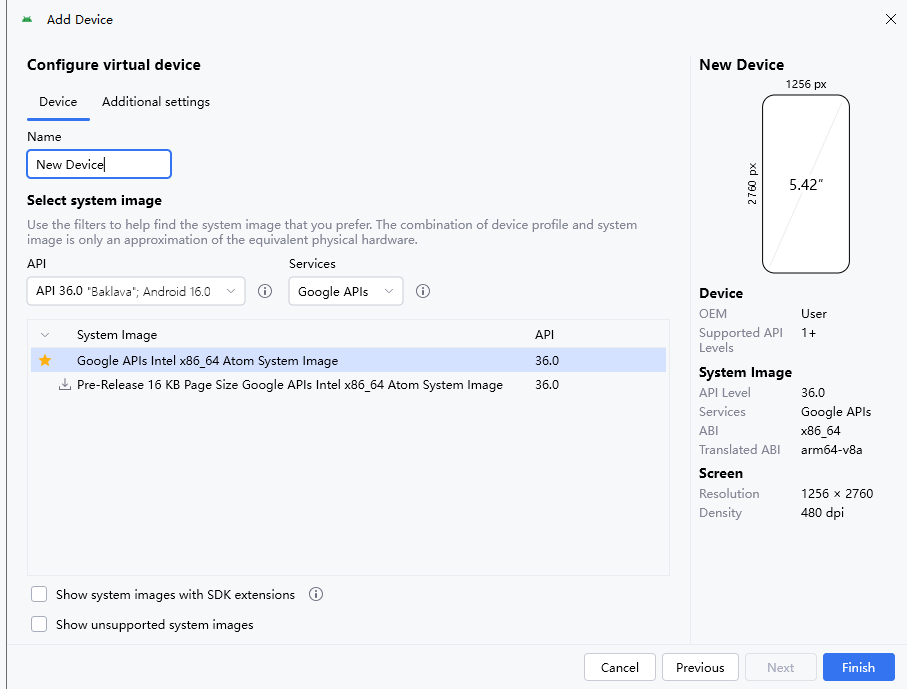Viewport: 907px width, 689px height.
Task: Download the Pre-Release 16 KB Page Size image
Action: tap(65, 385)
